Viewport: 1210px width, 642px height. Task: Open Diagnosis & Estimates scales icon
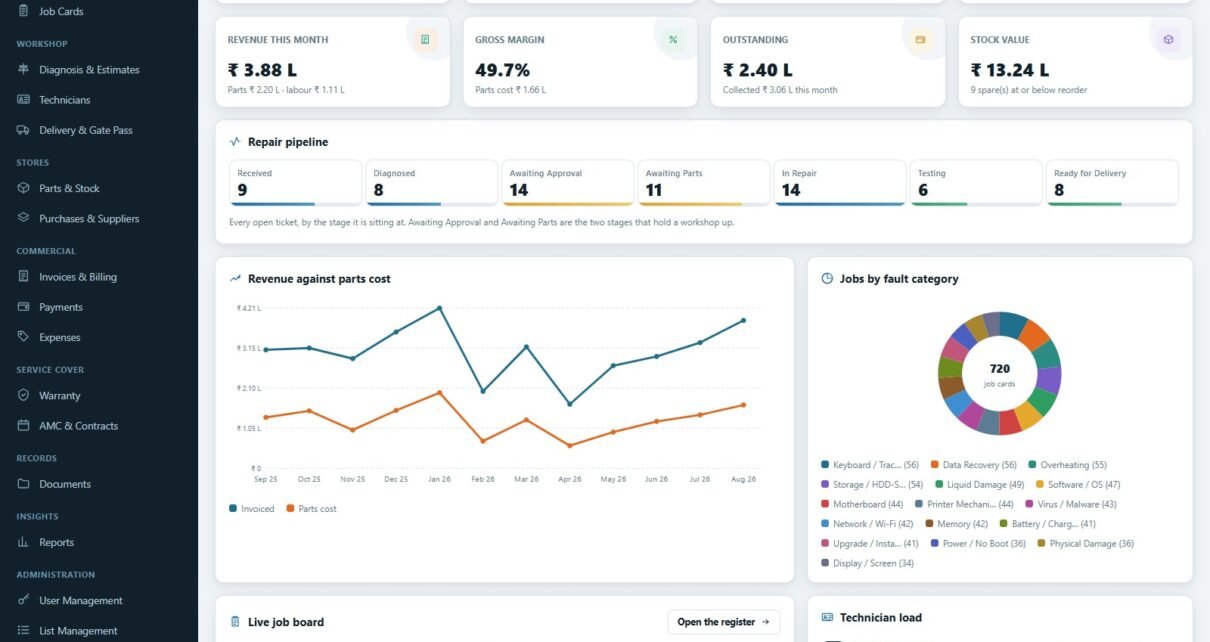pyautogui.click(x=24, y=70)
